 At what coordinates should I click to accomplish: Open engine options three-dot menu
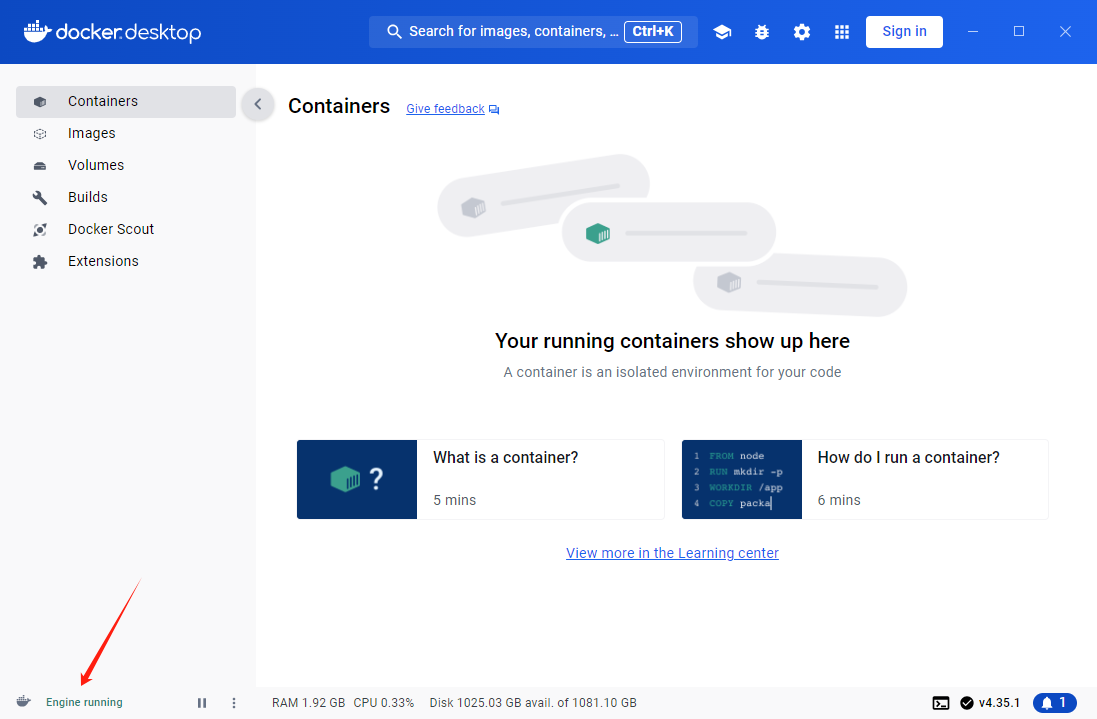click(234, 703)
